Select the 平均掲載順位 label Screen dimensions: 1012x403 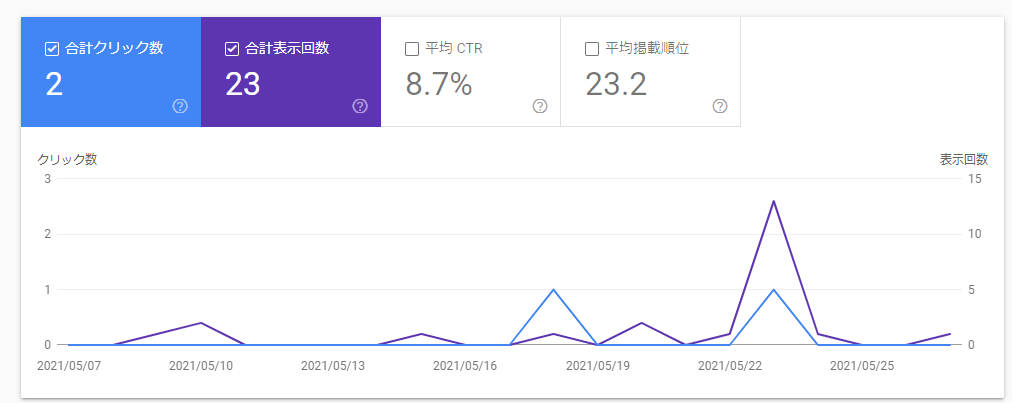click(x=647, y=49)
